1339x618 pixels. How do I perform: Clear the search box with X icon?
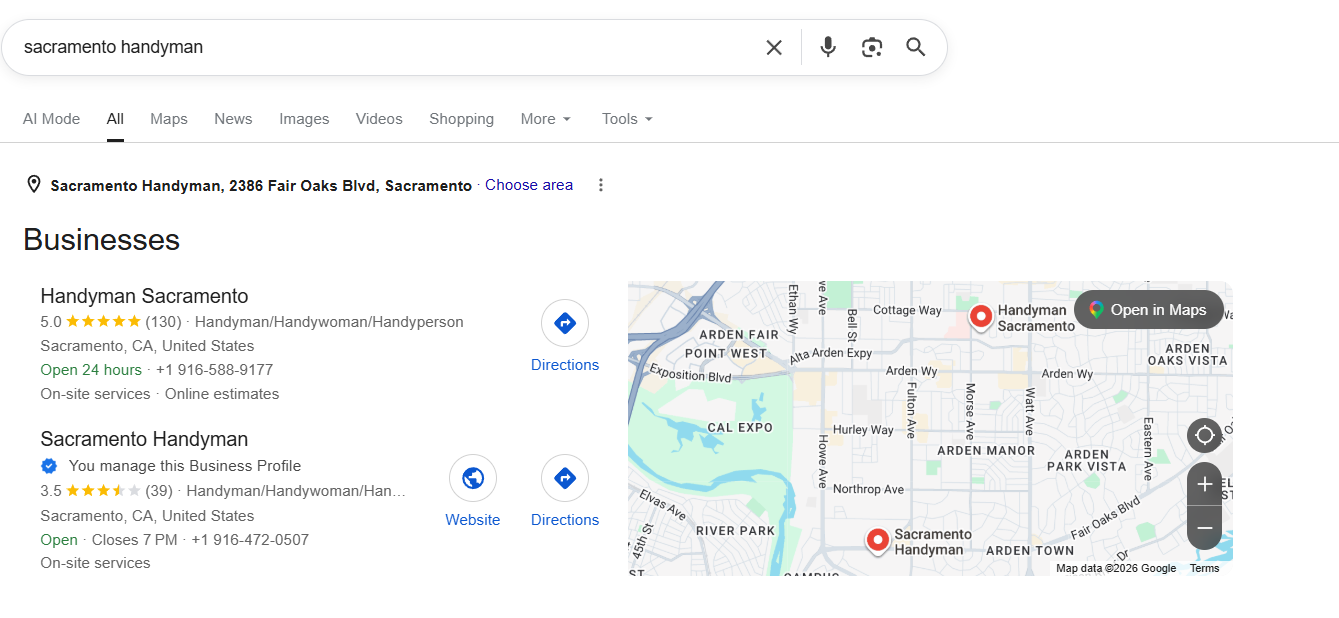[x=774, y=47]
